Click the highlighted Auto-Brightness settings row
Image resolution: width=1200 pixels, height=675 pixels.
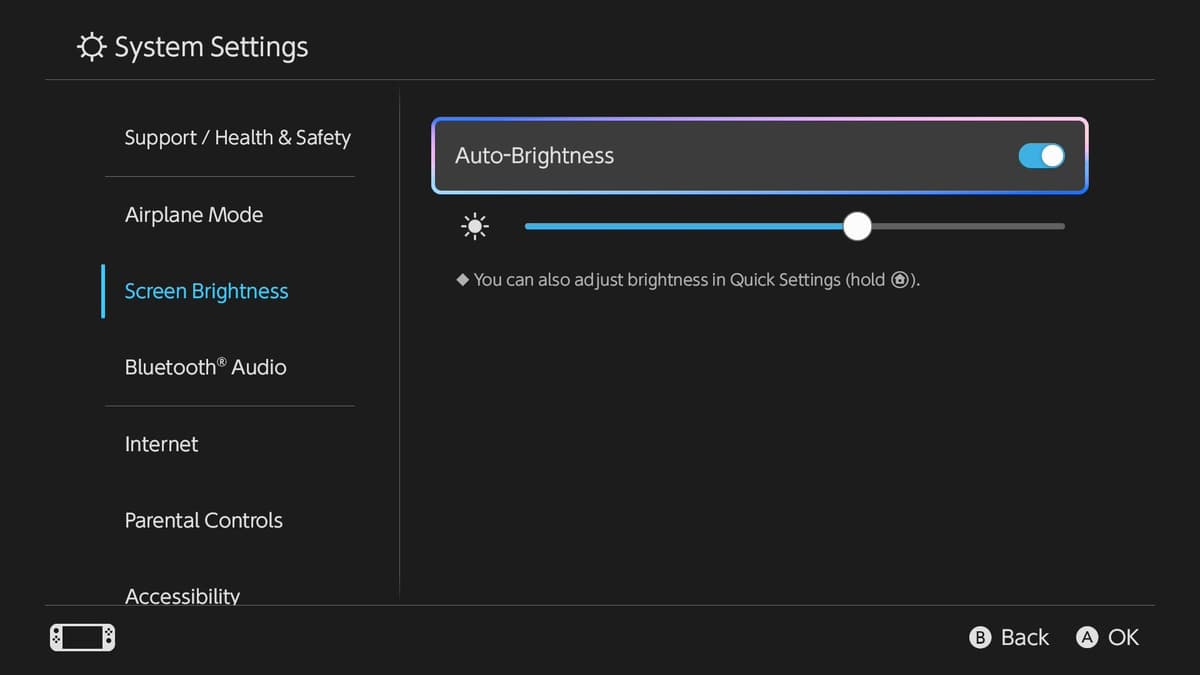(760, 156)
